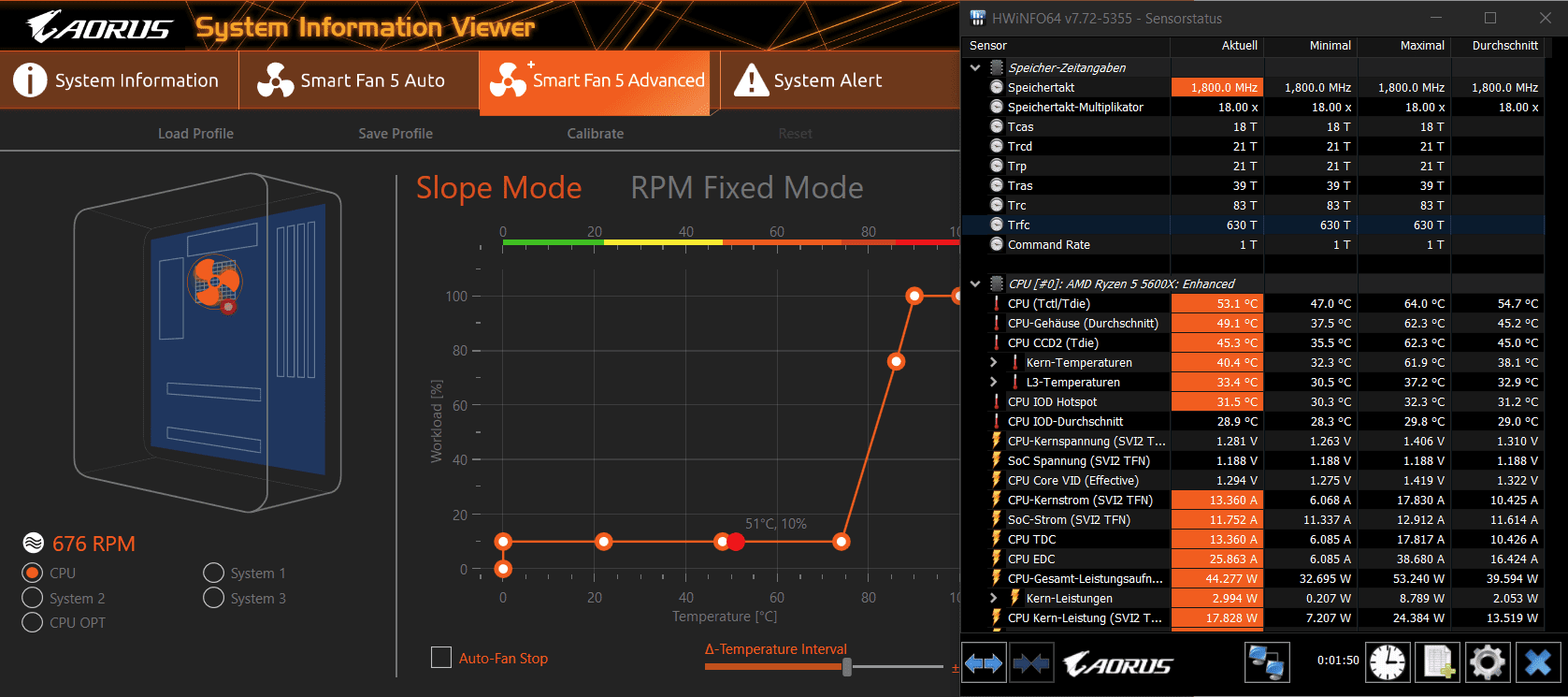
Task: Click HWiNFO log file add icon
Action: tap(1438, 662)
